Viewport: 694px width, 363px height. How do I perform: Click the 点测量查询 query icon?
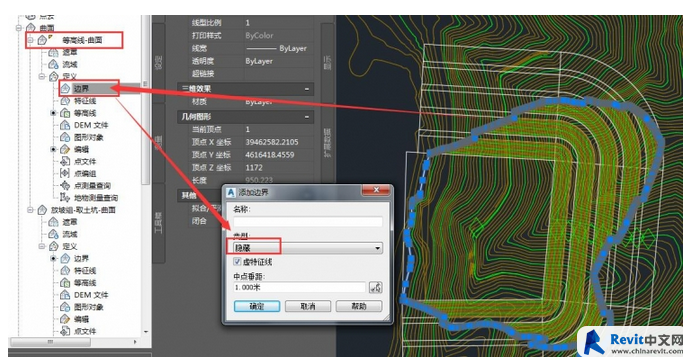click(x=65, y=185)
